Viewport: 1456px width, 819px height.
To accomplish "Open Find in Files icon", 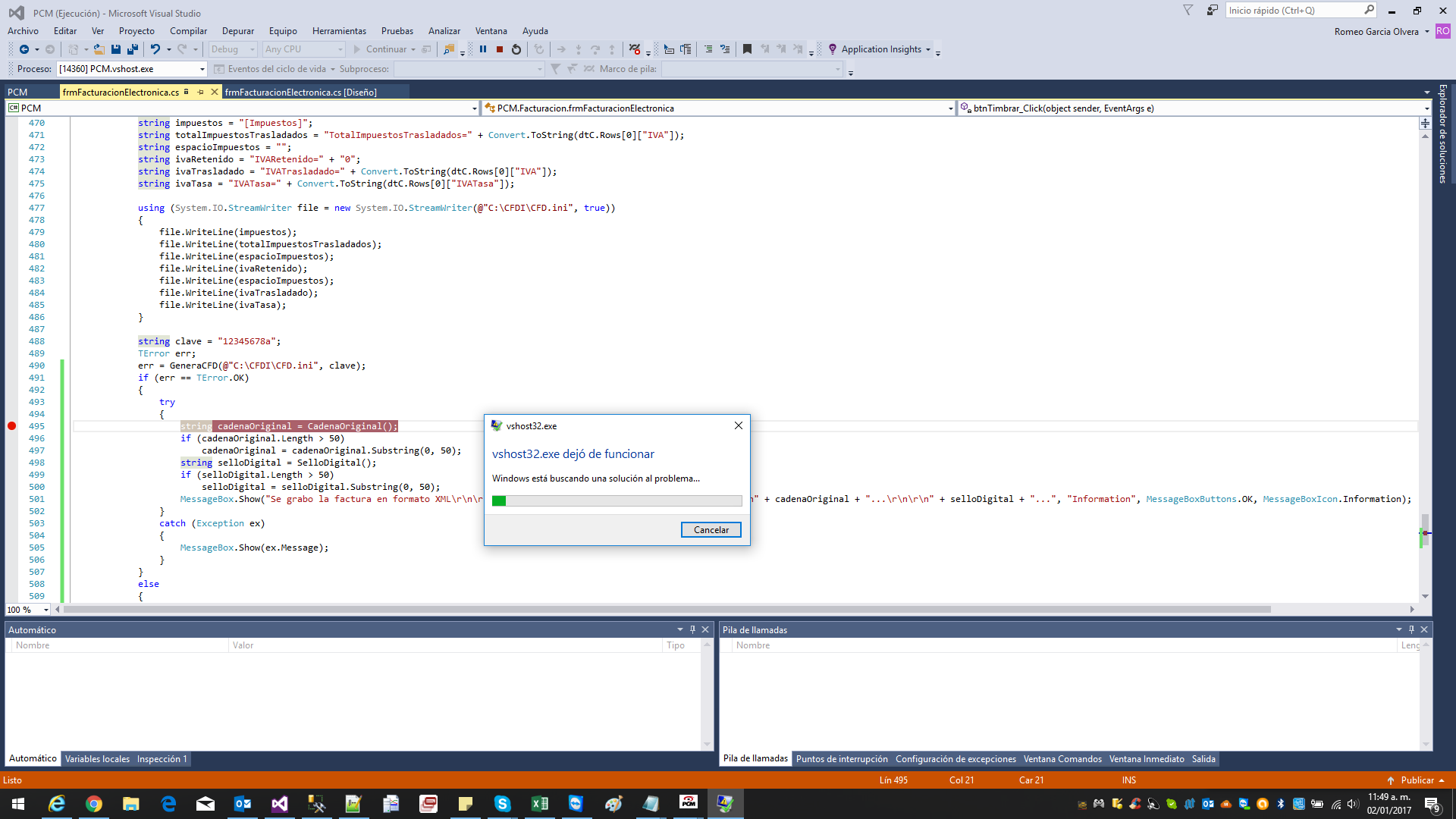I will (449, 49).
